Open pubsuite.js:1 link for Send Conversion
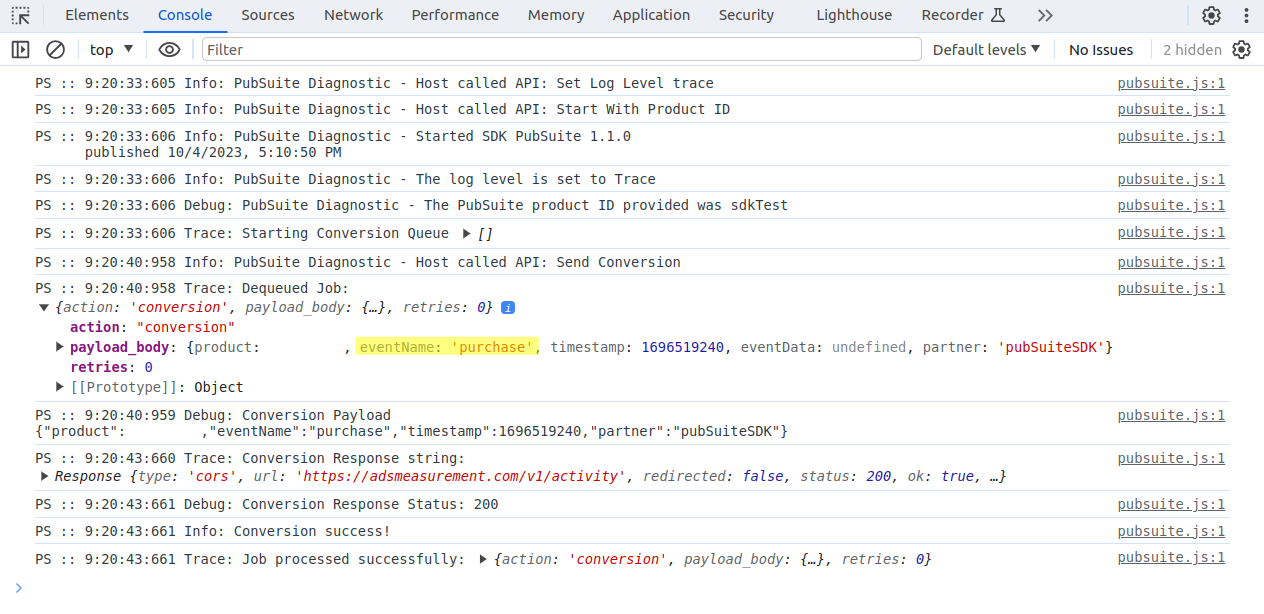The image size is (1264, 614). click(x=1171, y=262)
